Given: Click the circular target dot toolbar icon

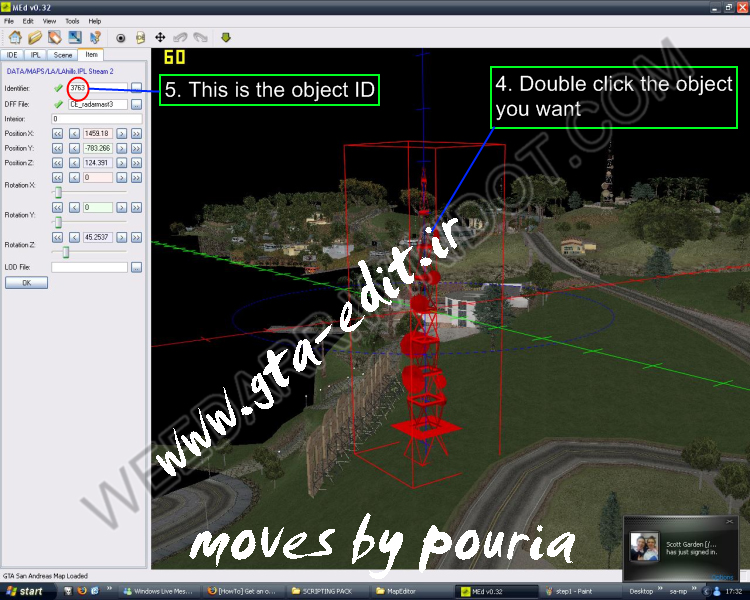Looking at the screenshot, I should click(121, 38).
